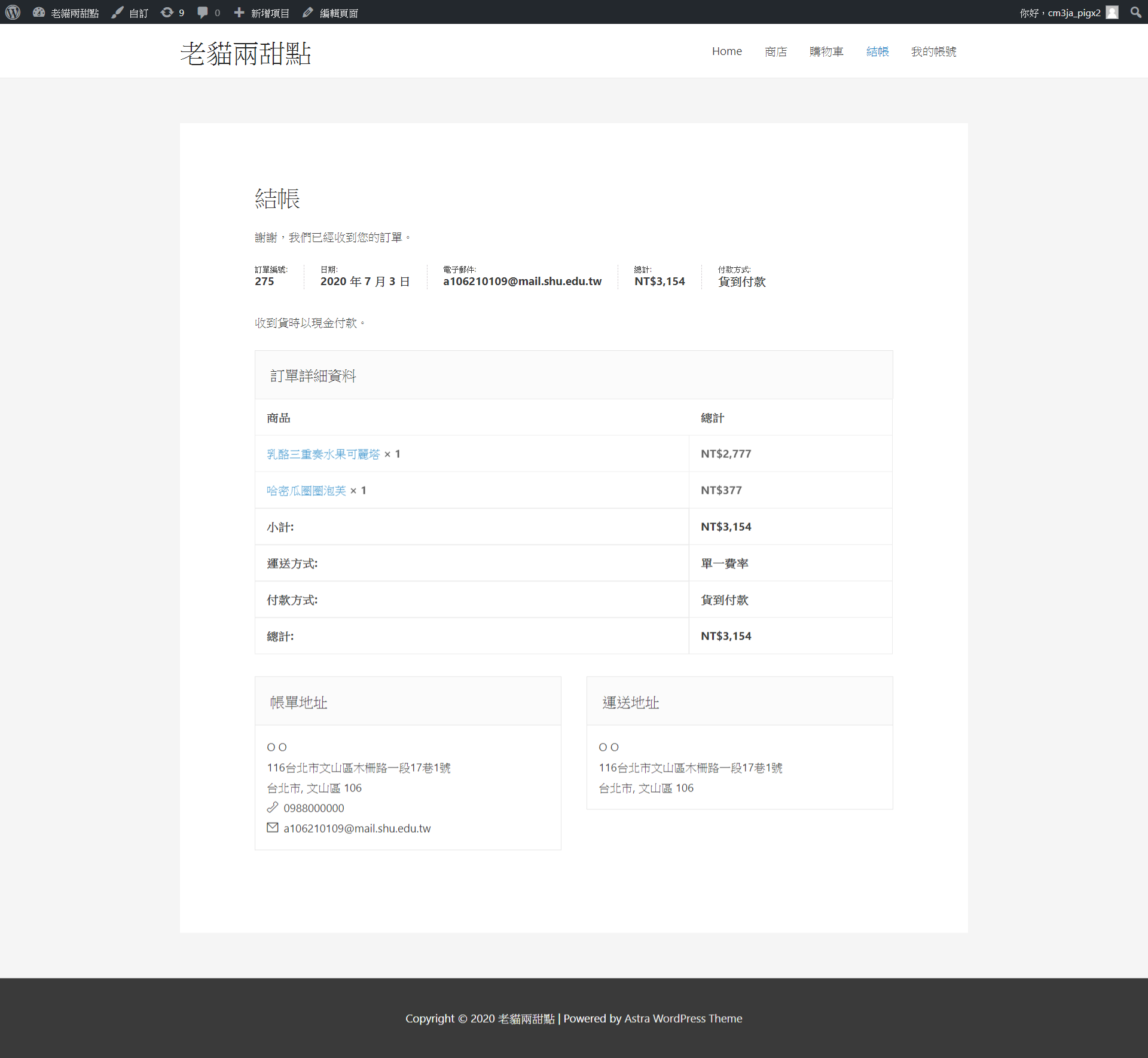The height and width of the screenshot is (1058, 1148).
Task: Click the Customize paintbrush icon
Action: (118, 13)
